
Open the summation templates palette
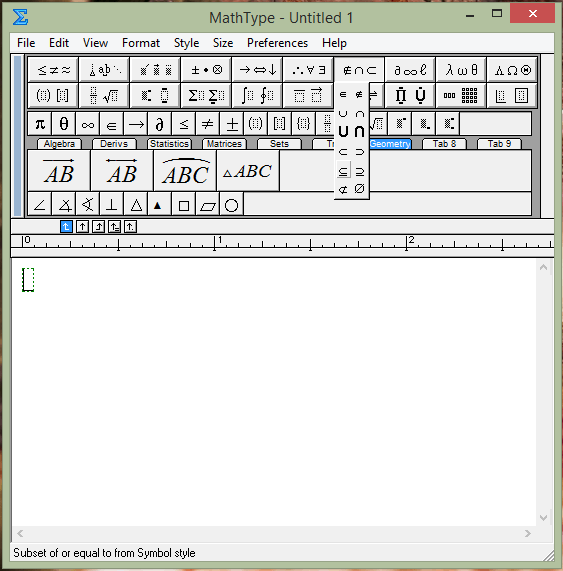[206, 95]
